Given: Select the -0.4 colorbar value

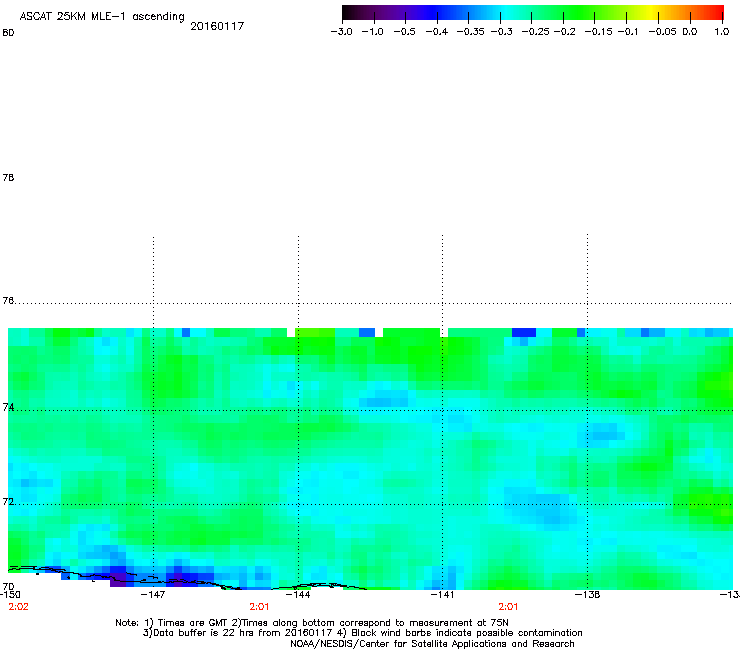Looking at the screenshot, I should [x=437, y=32].
